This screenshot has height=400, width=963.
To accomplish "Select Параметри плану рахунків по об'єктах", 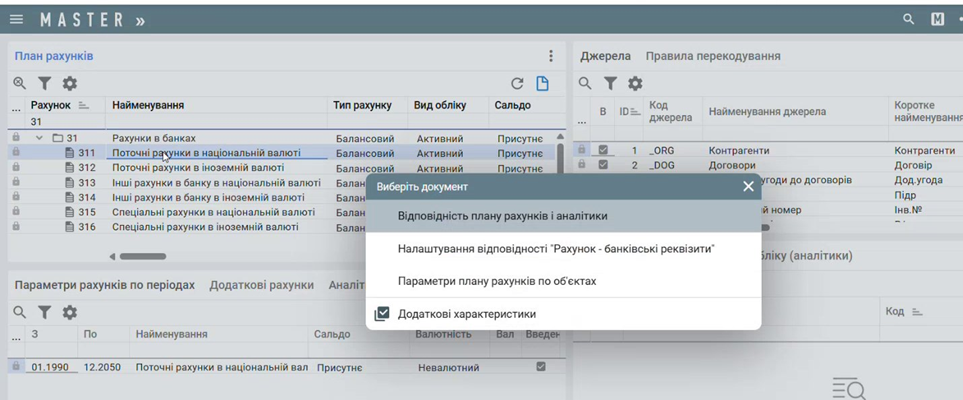I will [x=563, y=281].
